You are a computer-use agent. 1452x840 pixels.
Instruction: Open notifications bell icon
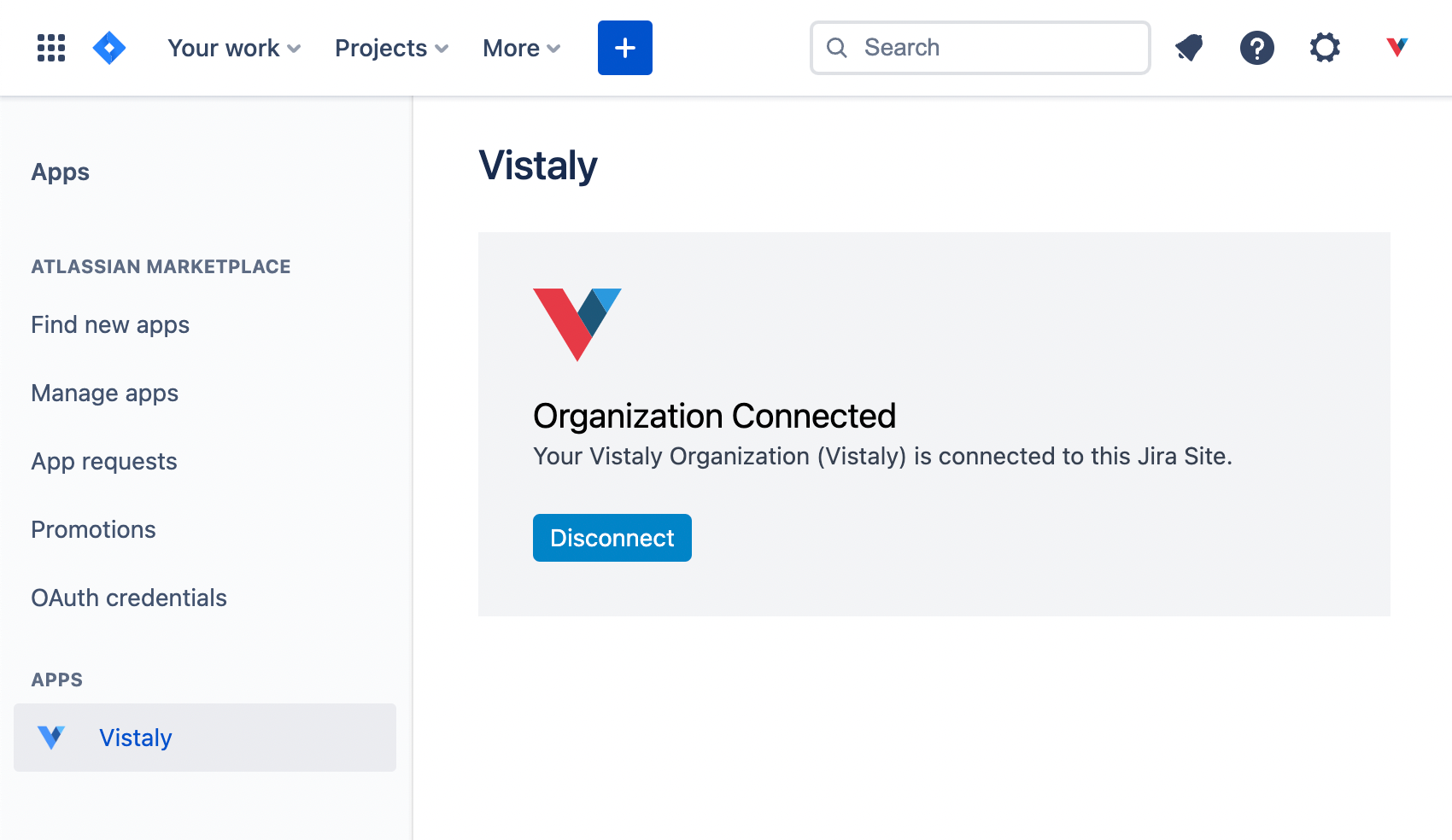[1189, 48]
